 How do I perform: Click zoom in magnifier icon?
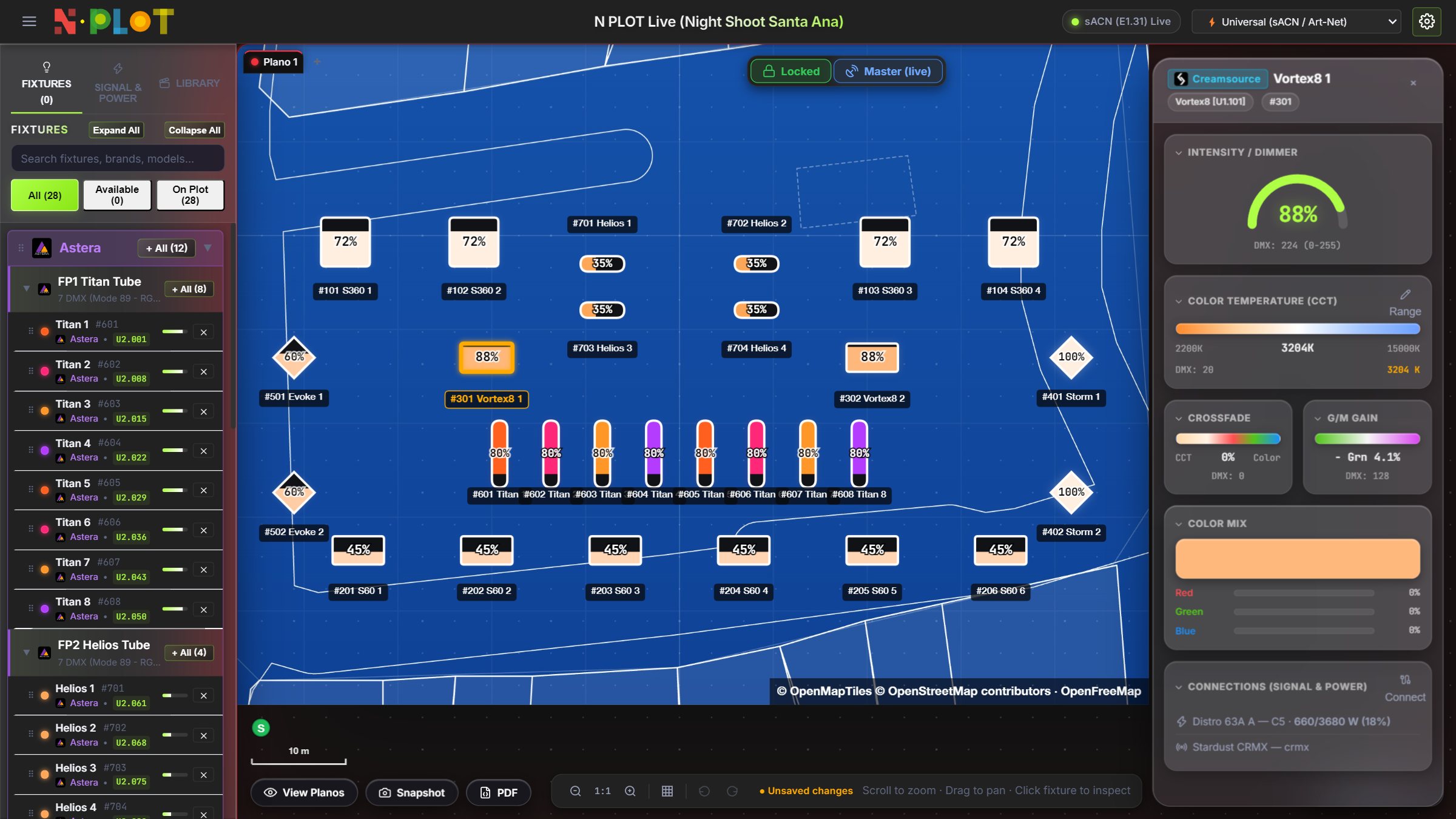click(x=630, y=791)
